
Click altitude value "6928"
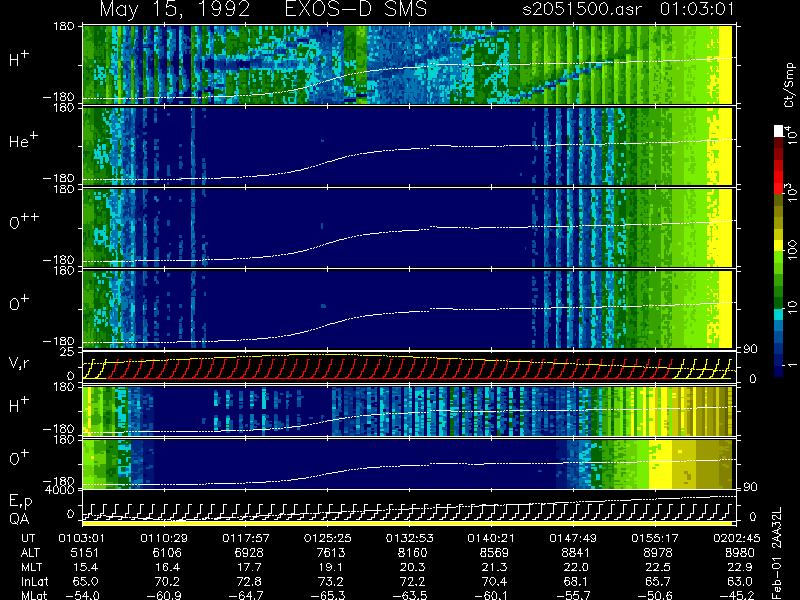(249, 553)
